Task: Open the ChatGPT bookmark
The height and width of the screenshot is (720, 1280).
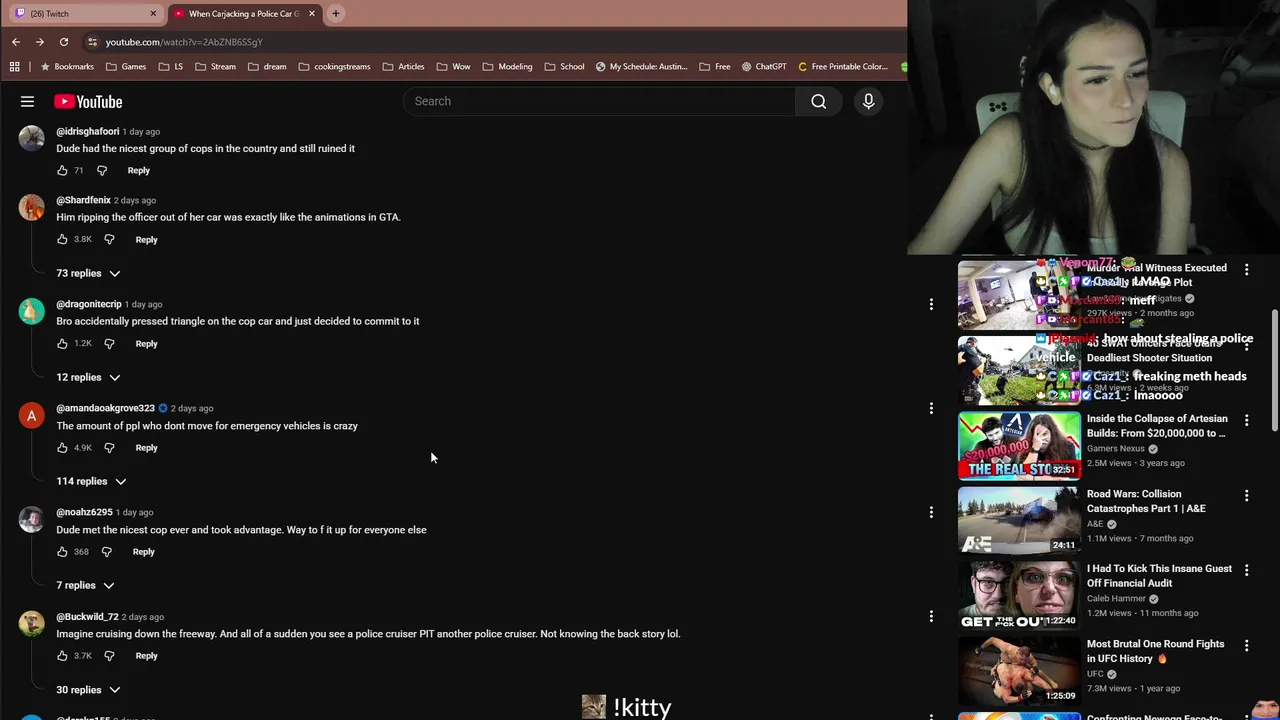Action: 764,67
